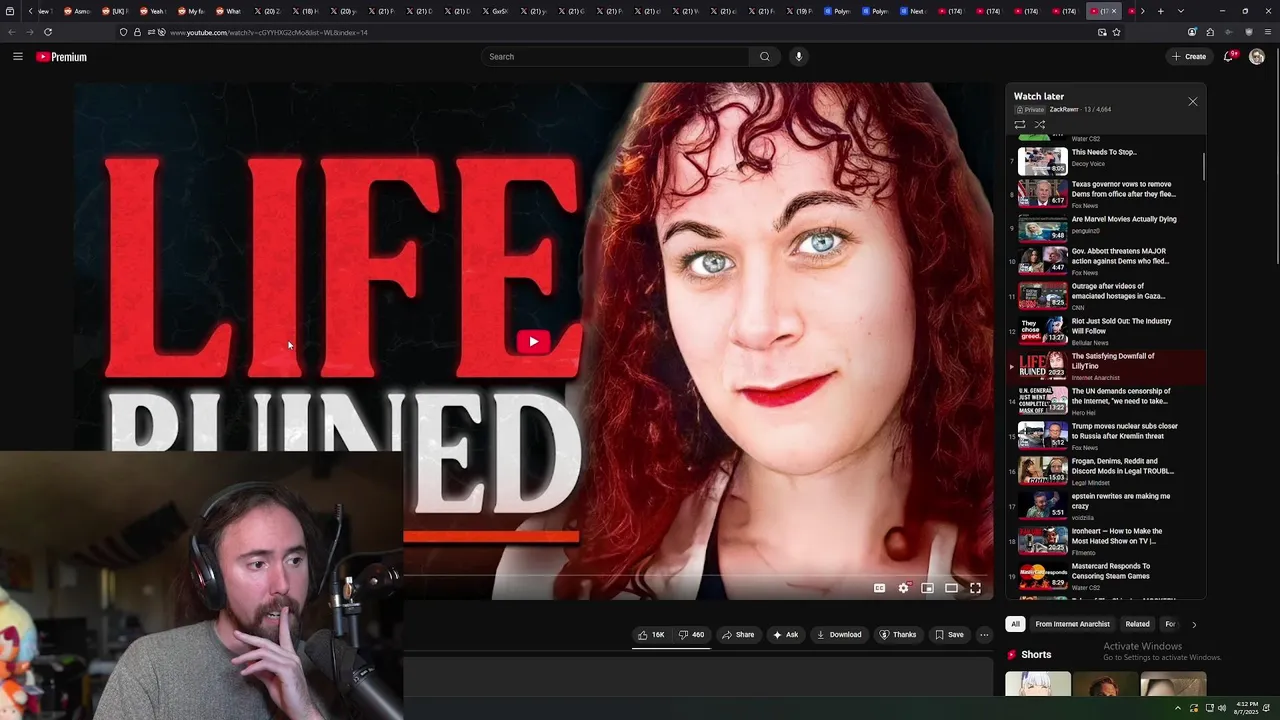Switch to the GorSK browser tab
The height and width of the screenshot is (720, 1280).
point(497,11)
